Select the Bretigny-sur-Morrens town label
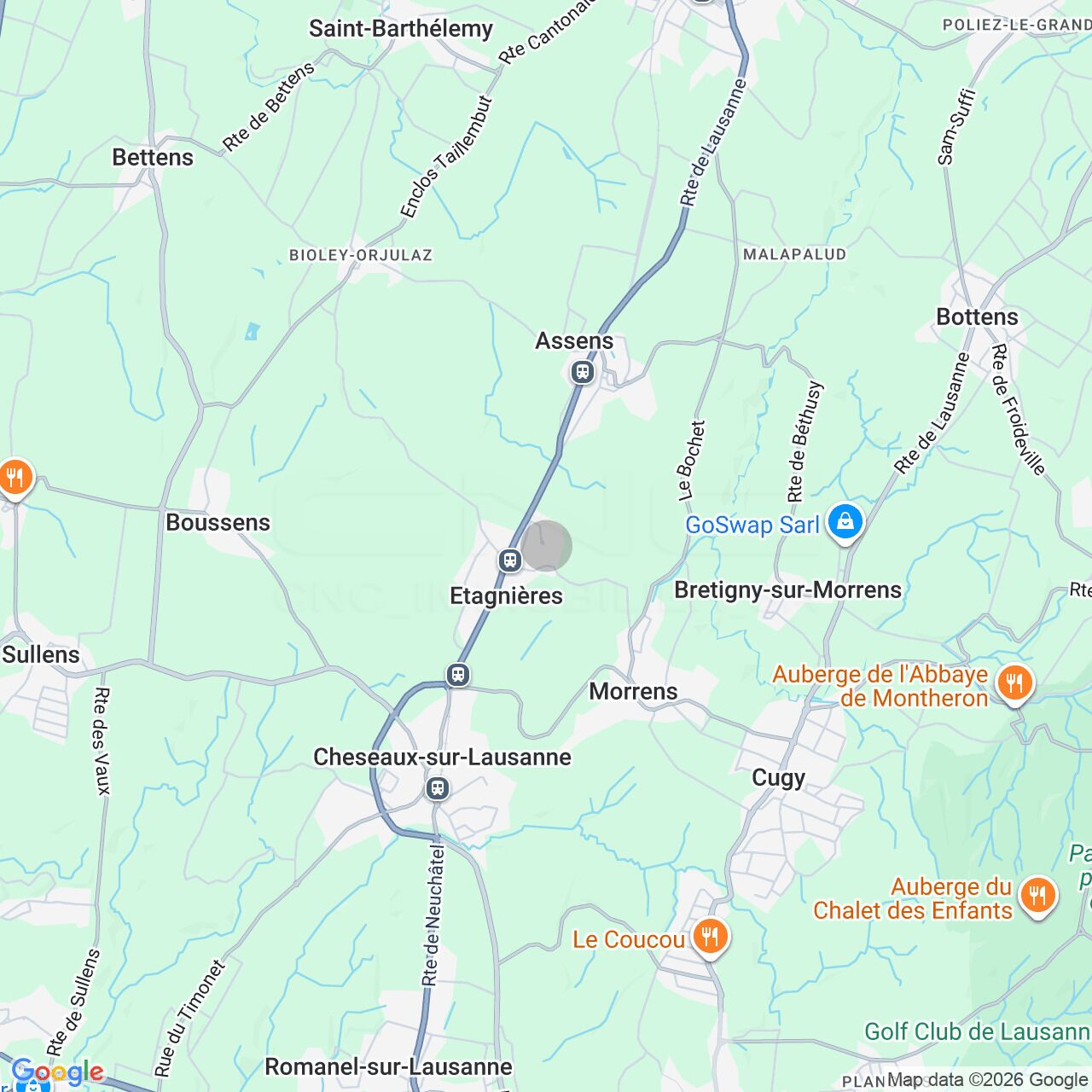 pyautogui.click(x=787, y=590)
